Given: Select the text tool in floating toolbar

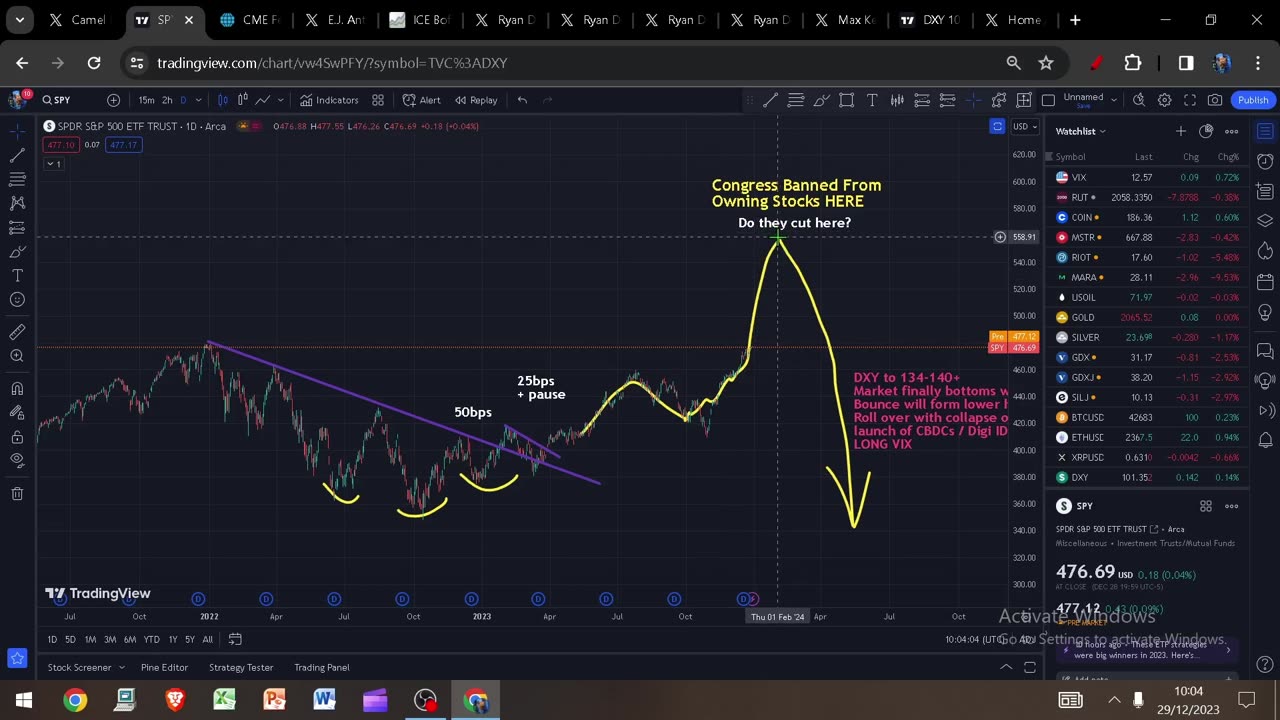Looking at the screenshot, I should tap(872, 100).
